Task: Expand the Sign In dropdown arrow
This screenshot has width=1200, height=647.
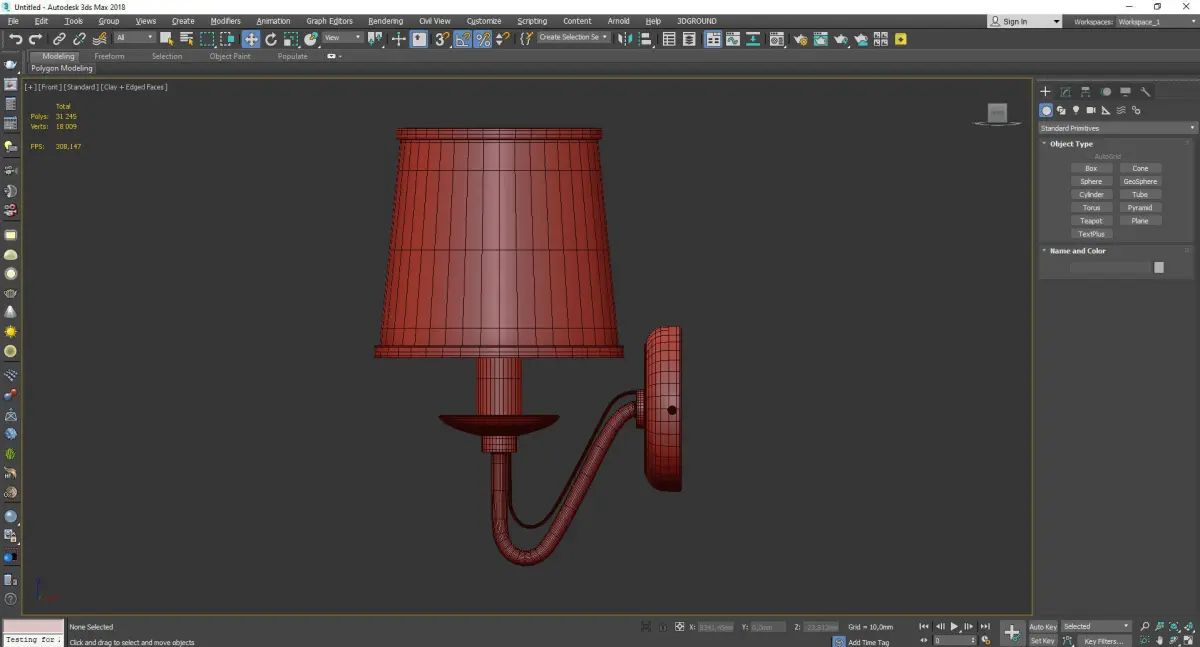Action: [x=1056, y=22]
